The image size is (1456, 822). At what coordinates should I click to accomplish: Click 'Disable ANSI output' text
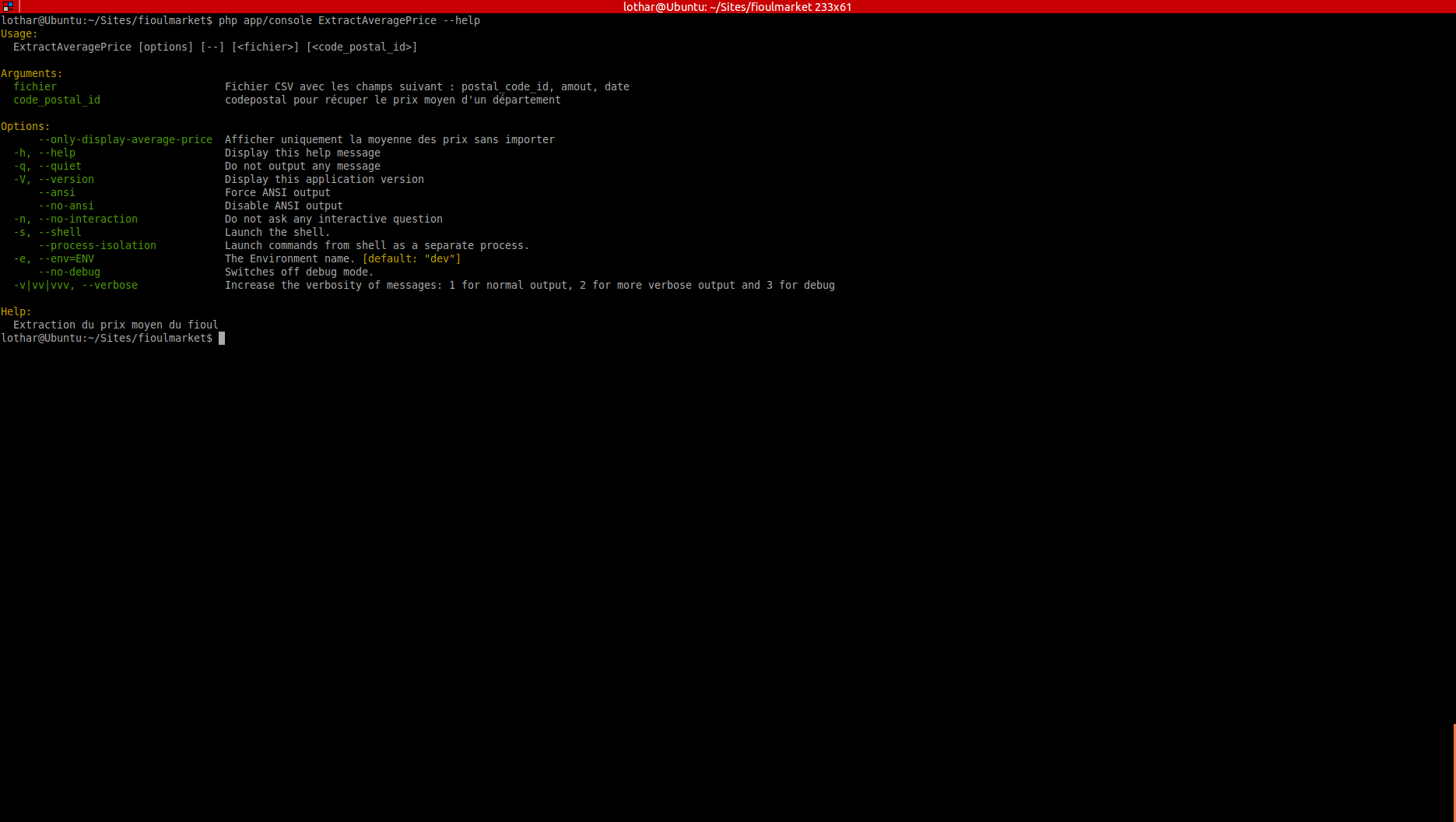[x=284, y=205]
